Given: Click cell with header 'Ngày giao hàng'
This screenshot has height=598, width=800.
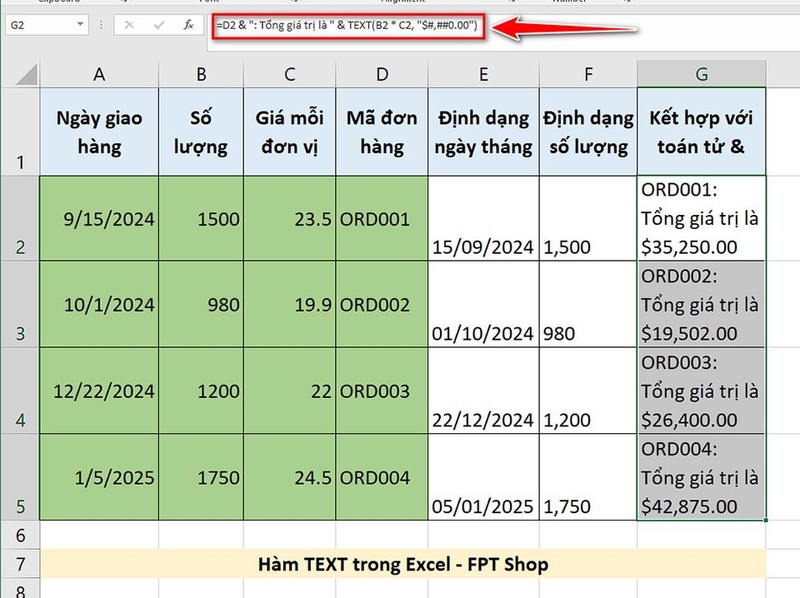Looking at the screenshot, I should (99, 132).
